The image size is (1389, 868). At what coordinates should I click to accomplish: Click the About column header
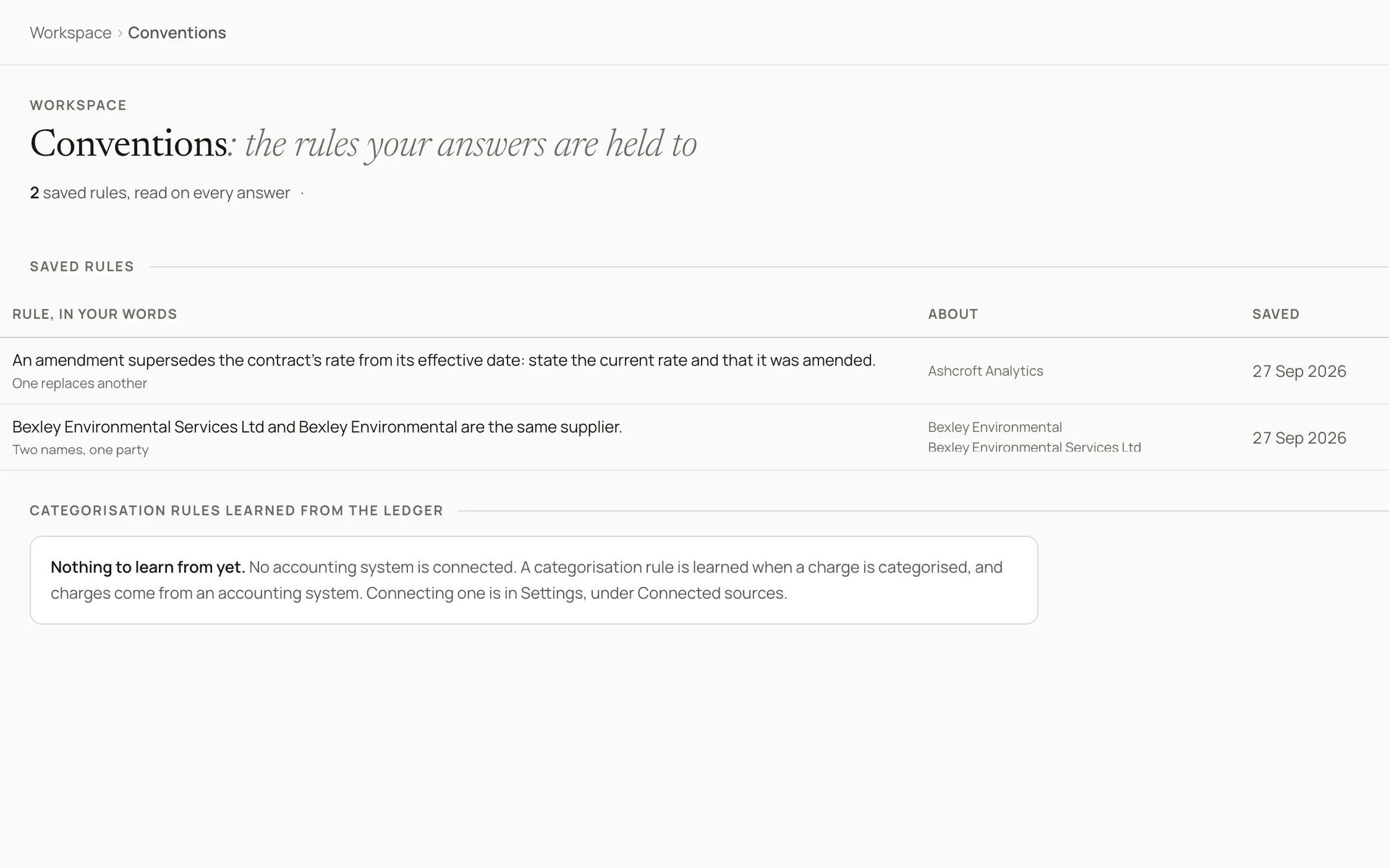coord(952,314)
